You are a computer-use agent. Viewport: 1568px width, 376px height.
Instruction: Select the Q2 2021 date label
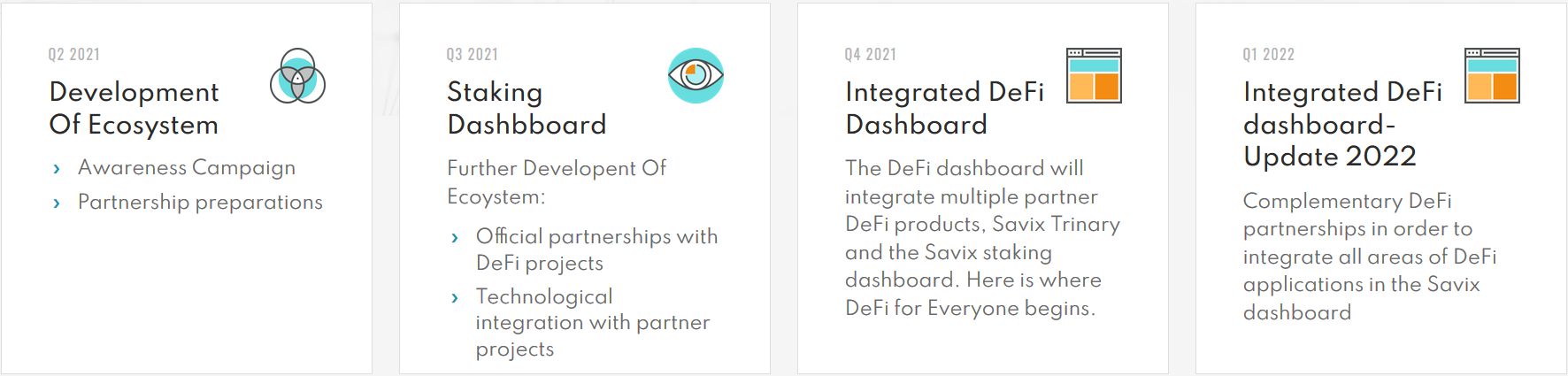tap(74, 55)
